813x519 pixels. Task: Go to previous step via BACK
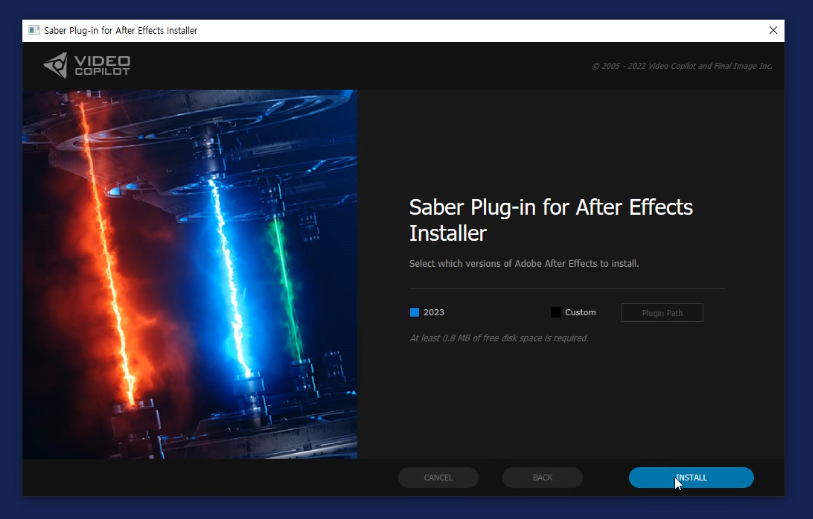tap(542, 478)
